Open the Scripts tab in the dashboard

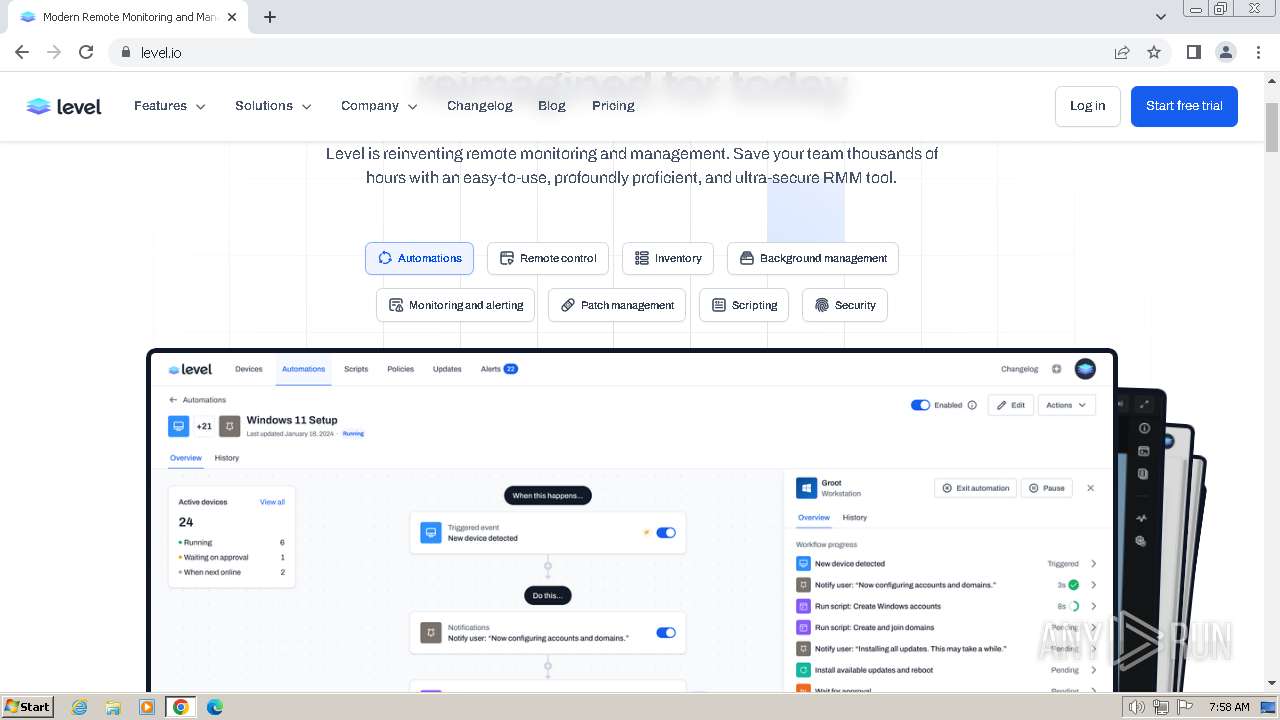(356, 369)
